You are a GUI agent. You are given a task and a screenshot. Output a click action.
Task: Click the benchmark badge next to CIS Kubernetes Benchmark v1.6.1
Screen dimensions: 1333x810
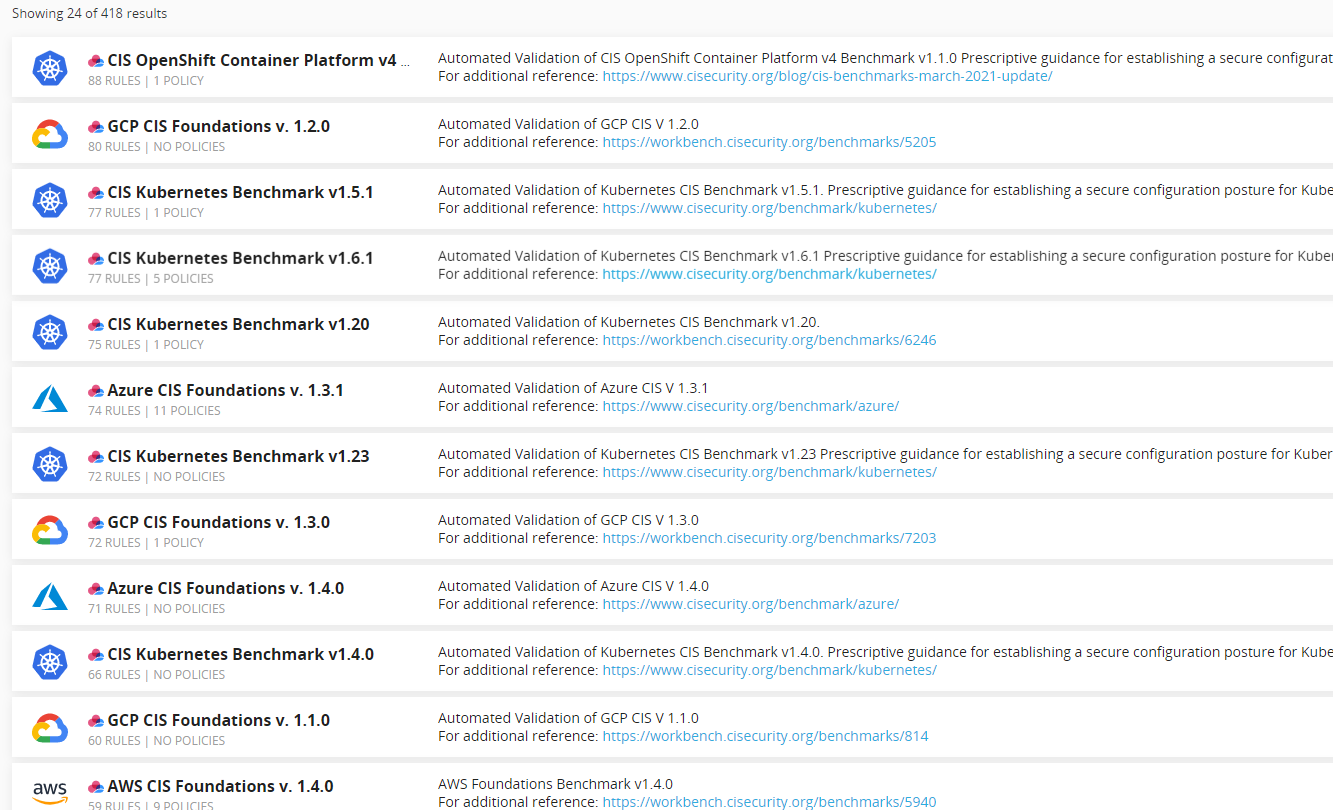point(95,256)
